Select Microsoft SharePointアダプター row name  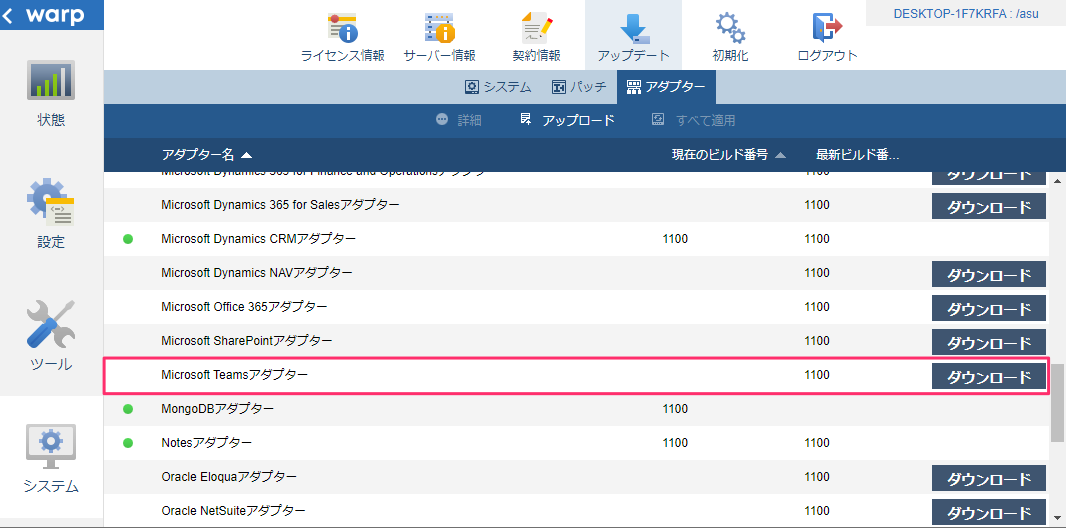click(247, 340)
